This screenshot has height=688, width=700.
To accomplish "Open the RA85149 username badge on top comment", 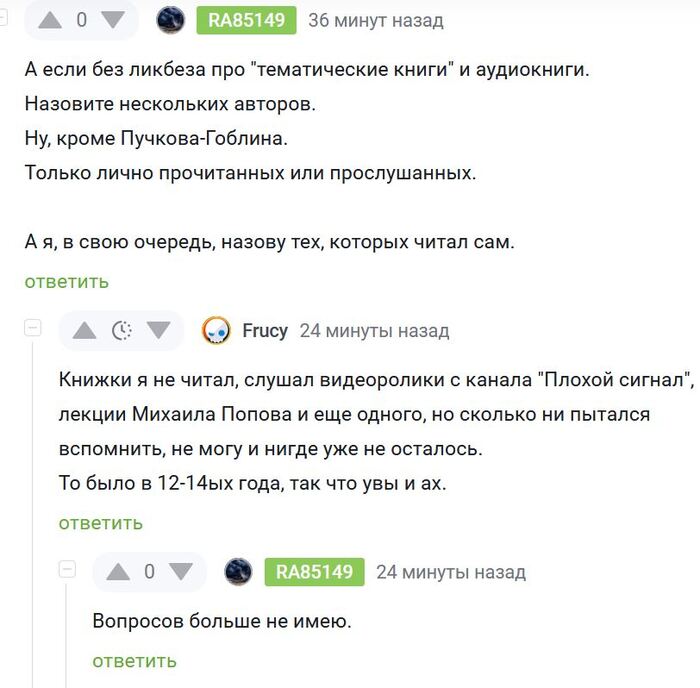I will coord(246,20).
